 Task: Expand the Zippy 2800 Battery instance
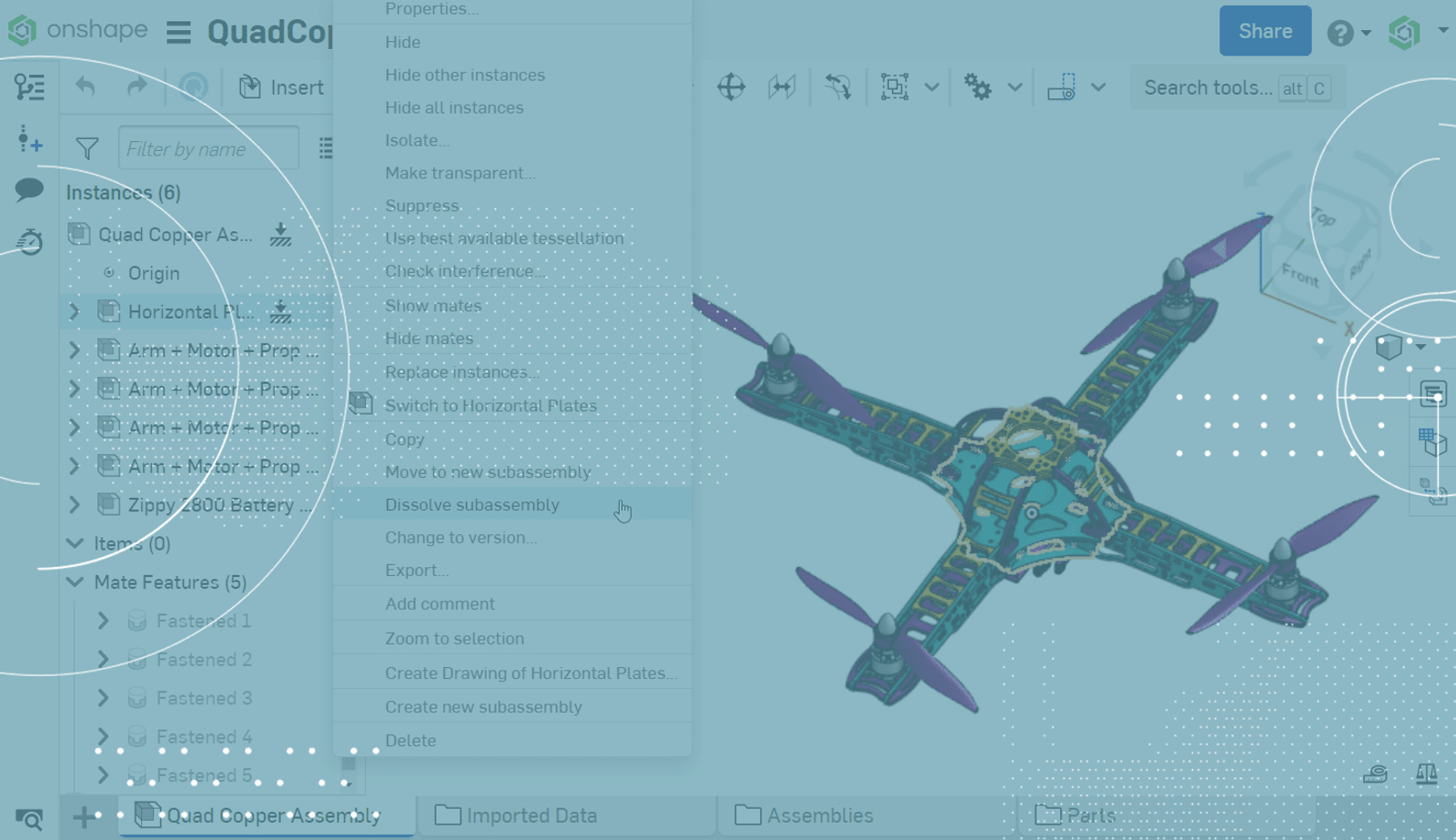tap(75, 505)
